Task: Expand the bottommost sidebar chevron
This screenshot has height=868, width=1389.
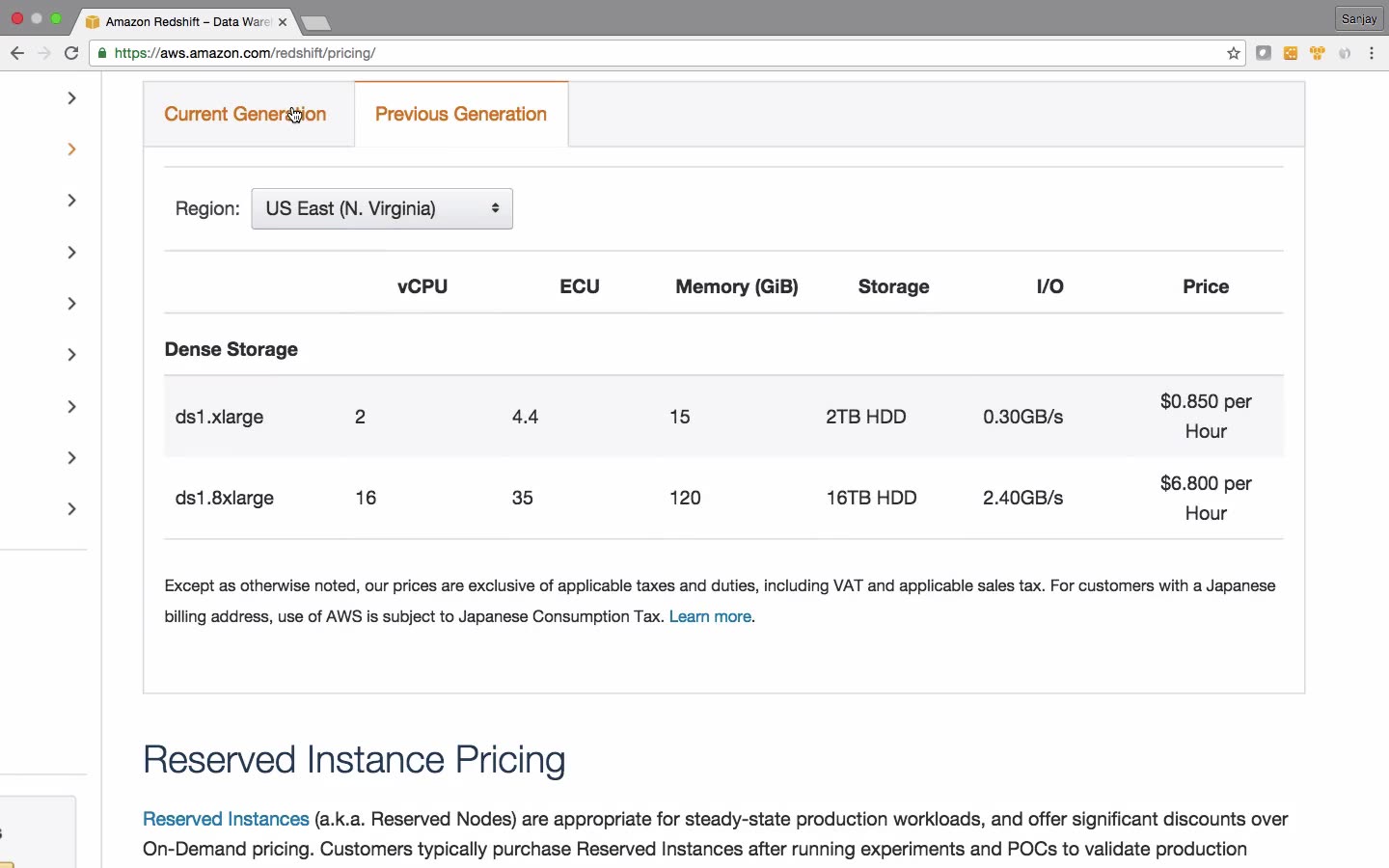Action: tap(71, 509)
